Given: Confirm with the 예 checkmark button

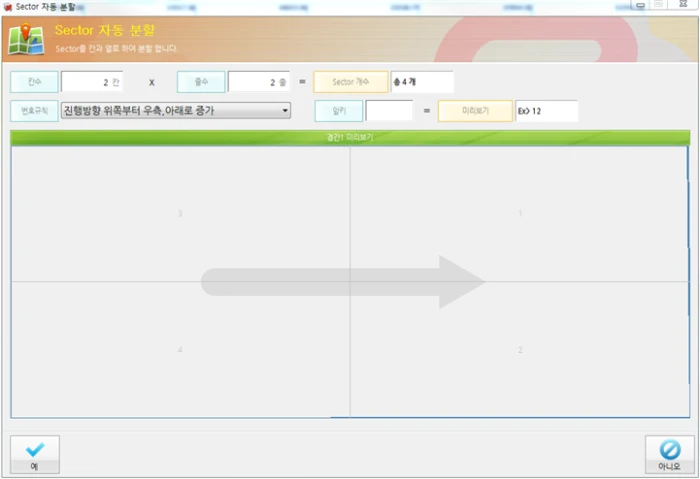Looking at the screenshot, I should (x=35, y=454).
